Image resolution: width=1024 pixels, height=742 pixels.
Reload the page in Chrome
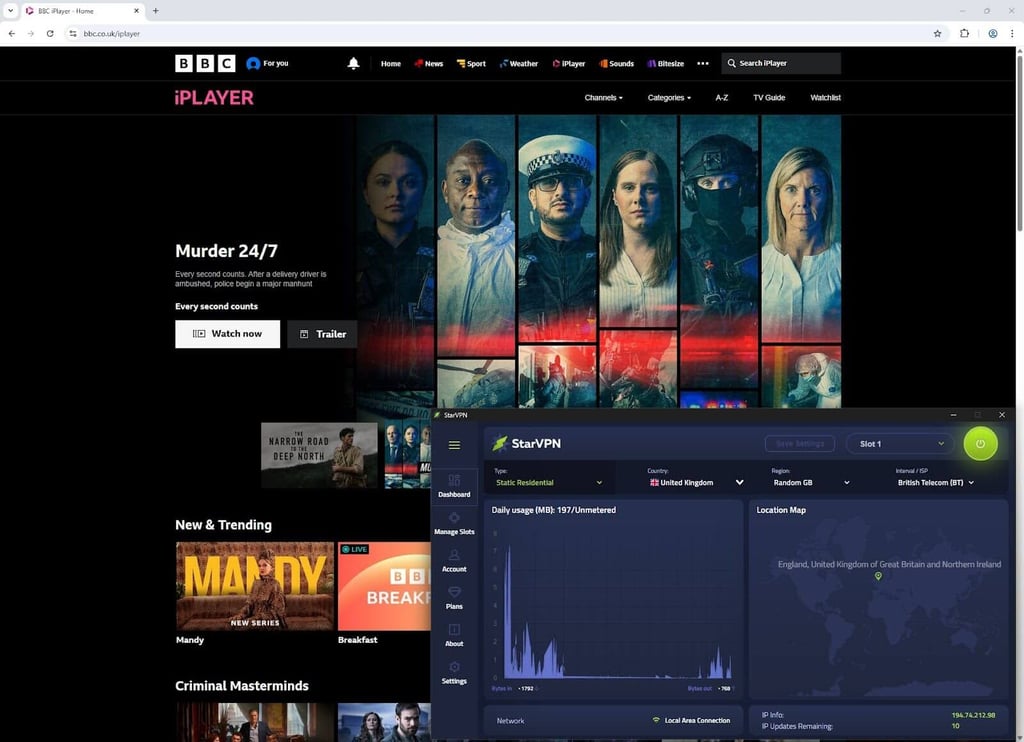tap(50, 33)
